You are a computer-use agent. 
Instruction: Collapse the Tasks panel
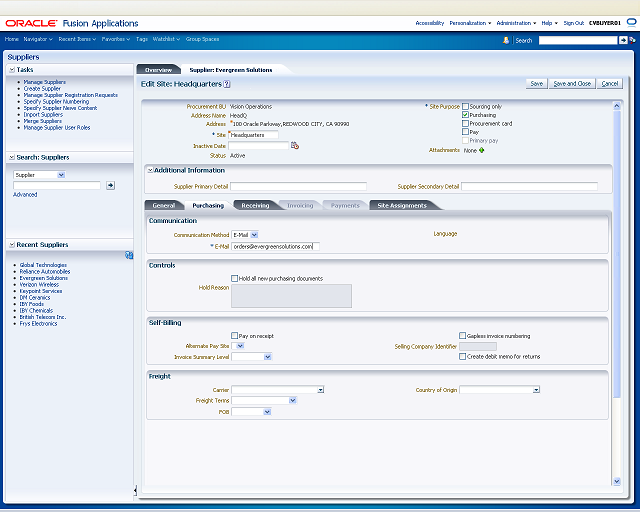(x=12, y=70)
